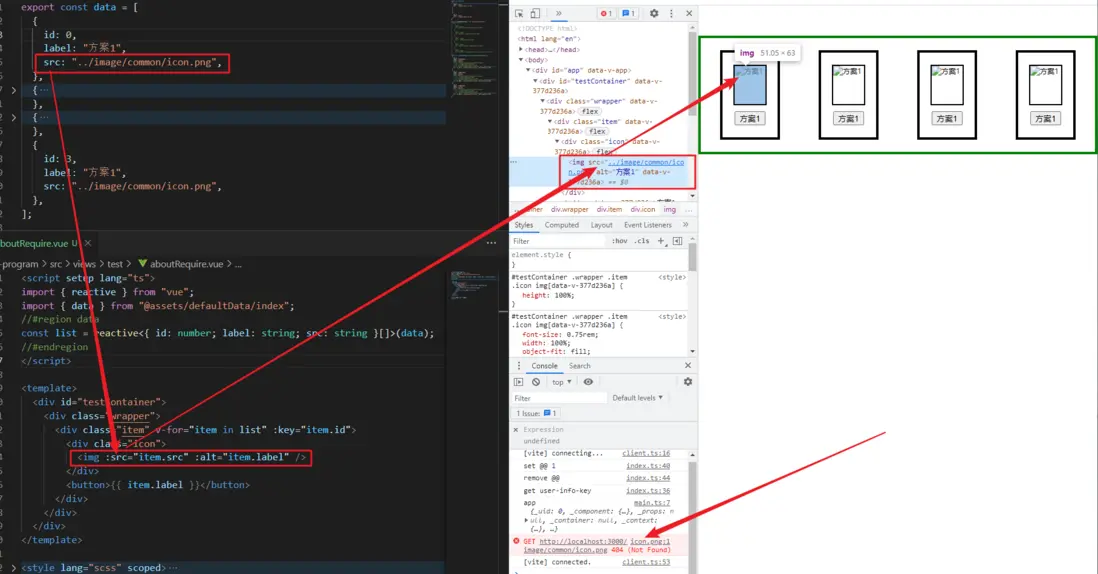1098x574 pixels.
Task: Switch to the Computed tab
Action: 562,225
